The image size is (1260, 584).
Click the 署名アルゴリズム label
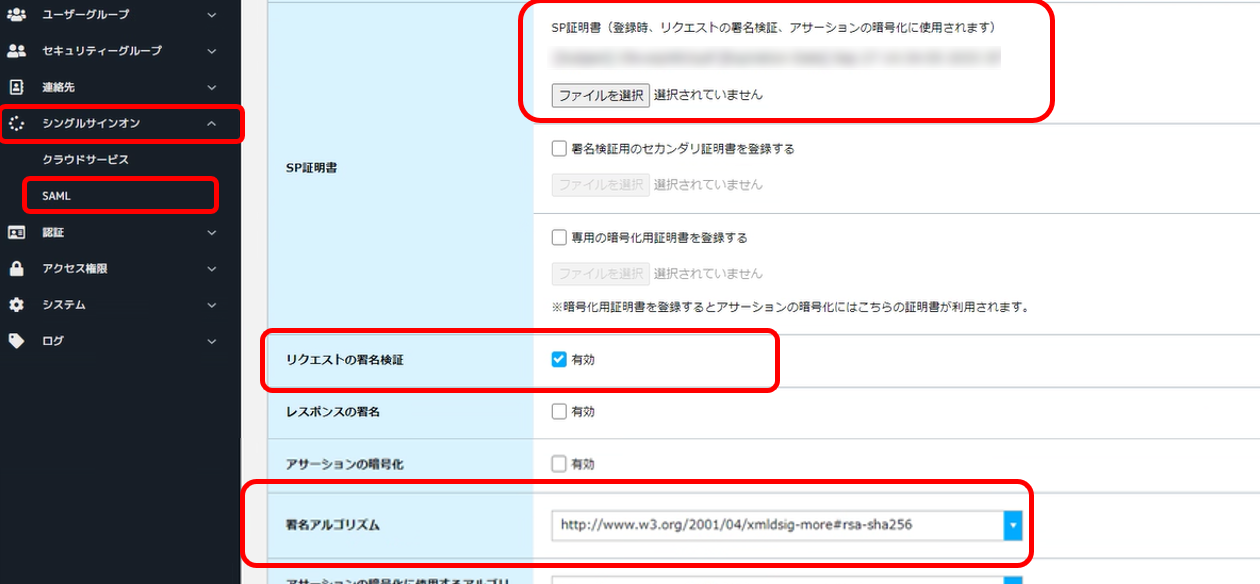(x=333, y=525)
